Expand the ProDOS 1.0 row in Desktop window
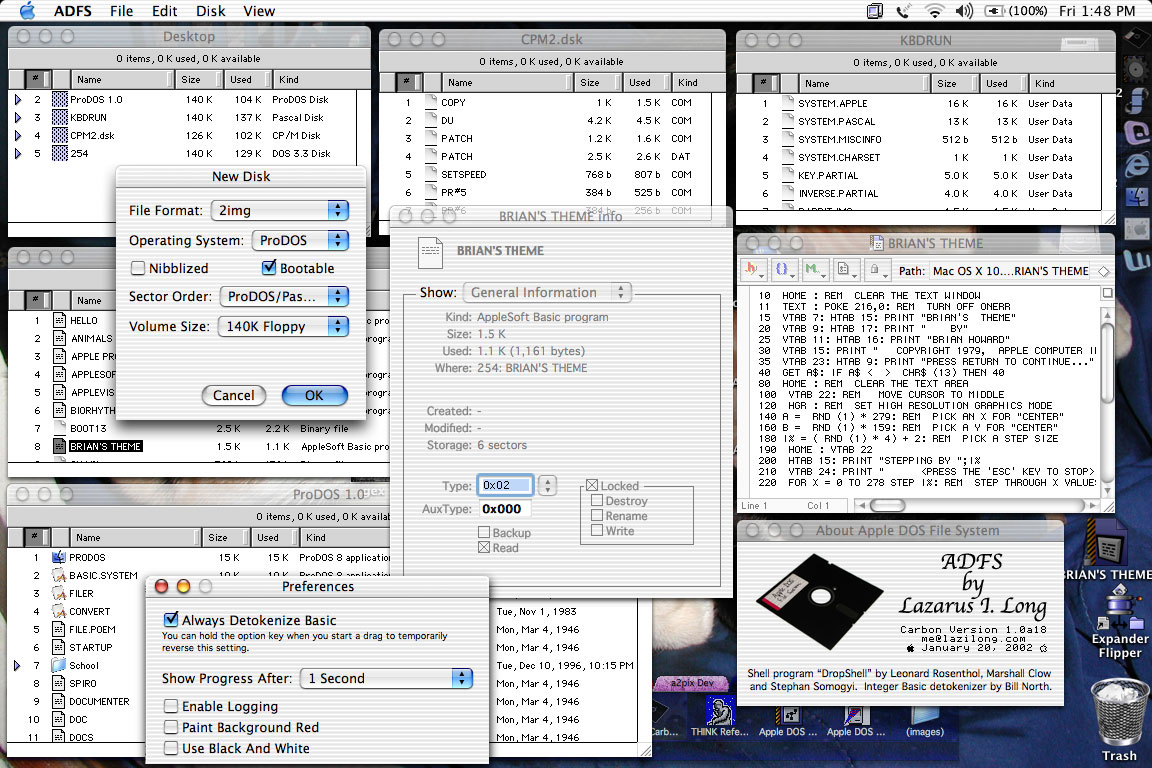Image resolution: width=1152 pixels, height=768 pixels. point(18,99)
